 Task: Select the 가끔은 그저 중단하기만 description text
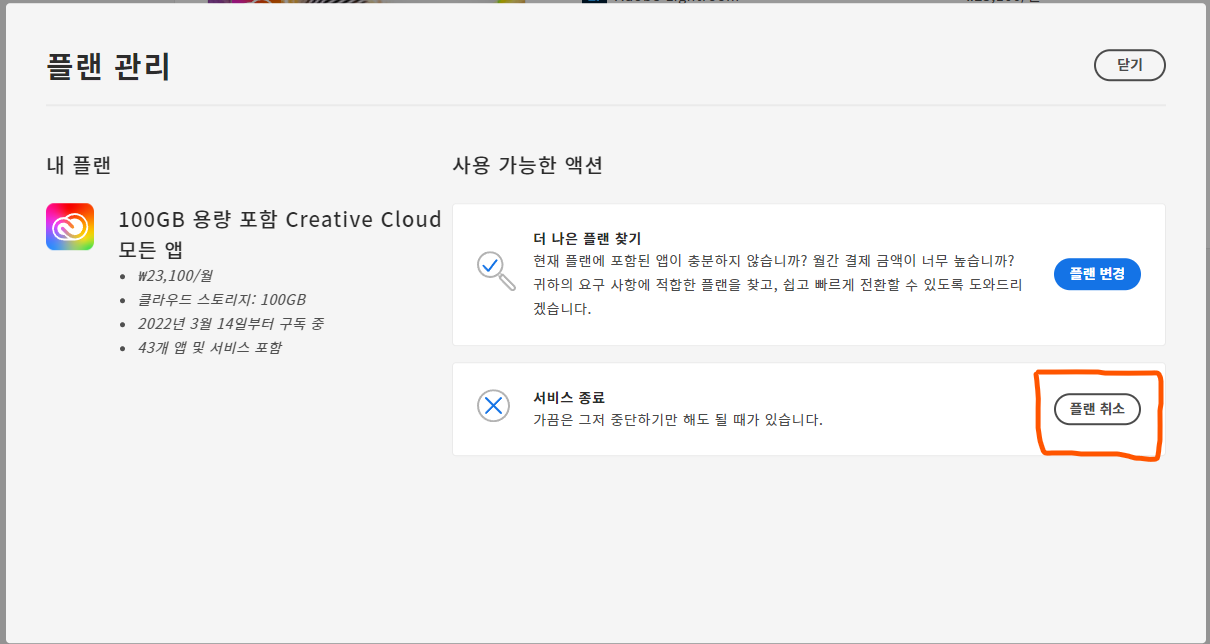pos(678,419)
